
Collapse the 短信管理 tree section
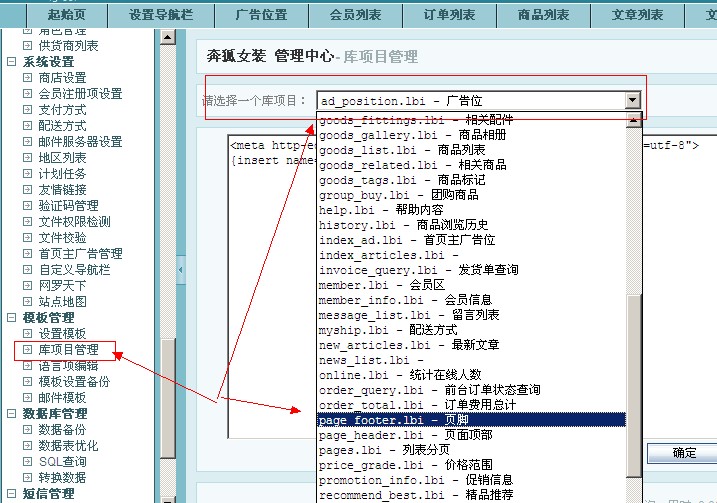(x=11, y=493)
